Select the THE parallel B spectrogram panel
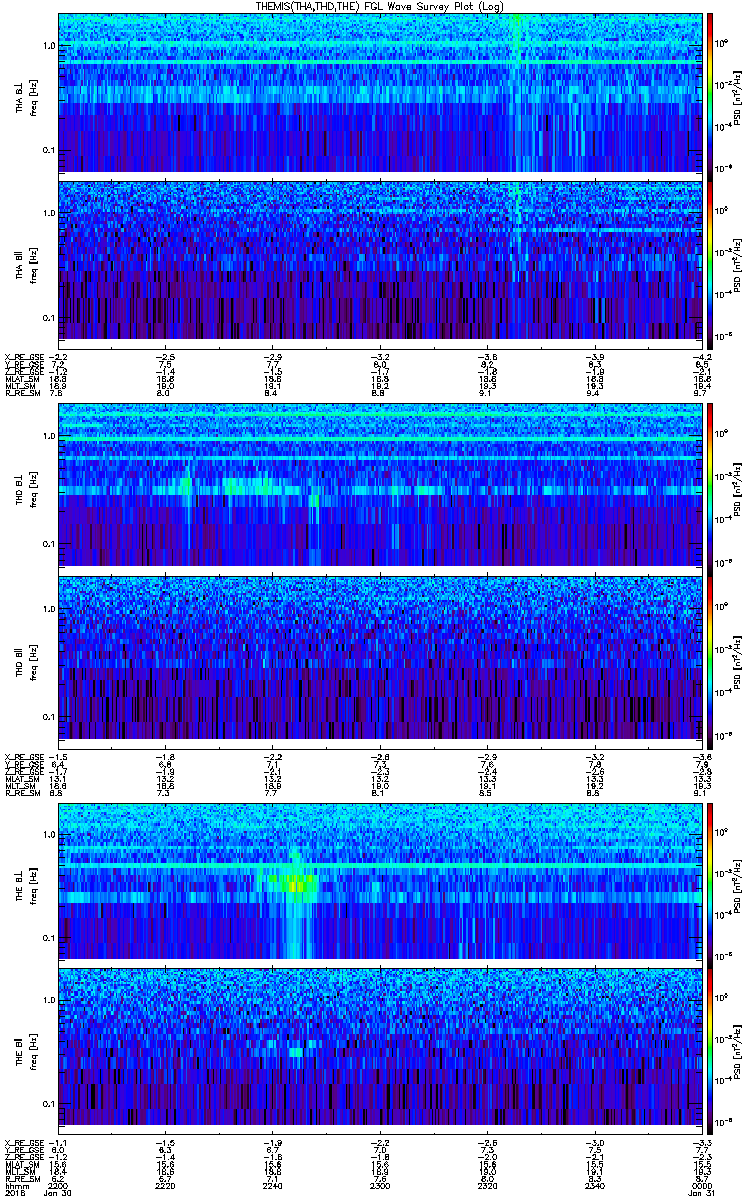Screen dimensions: 750x1200 point(379,1049)
